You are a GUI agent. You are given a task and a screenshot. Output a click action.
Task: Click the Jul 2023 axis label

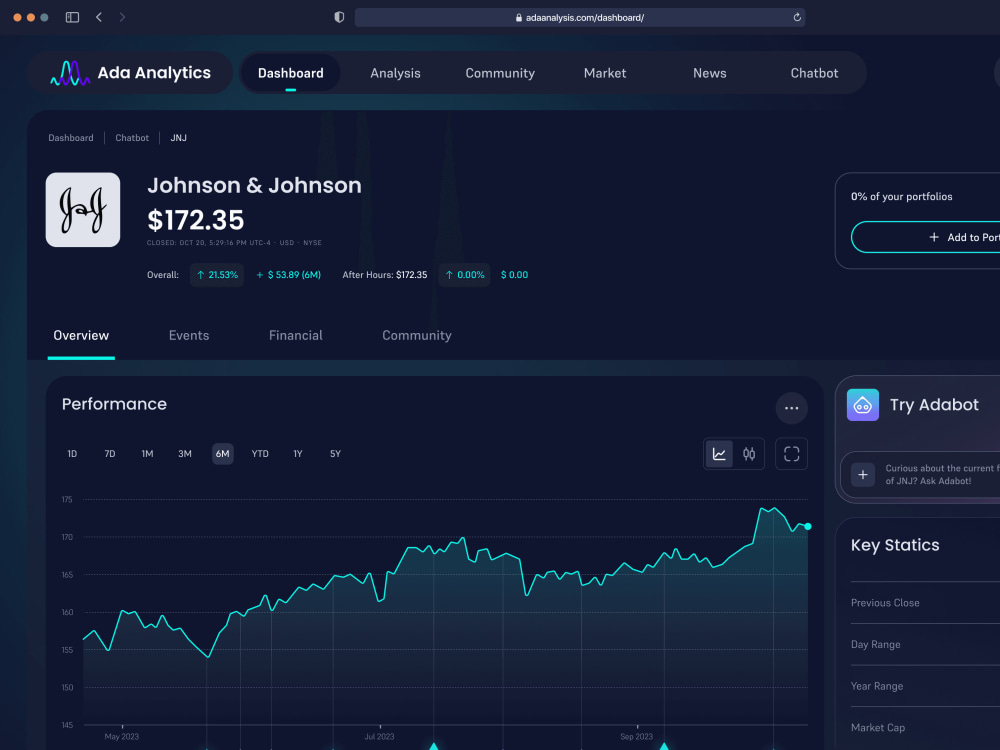(379, 737)
